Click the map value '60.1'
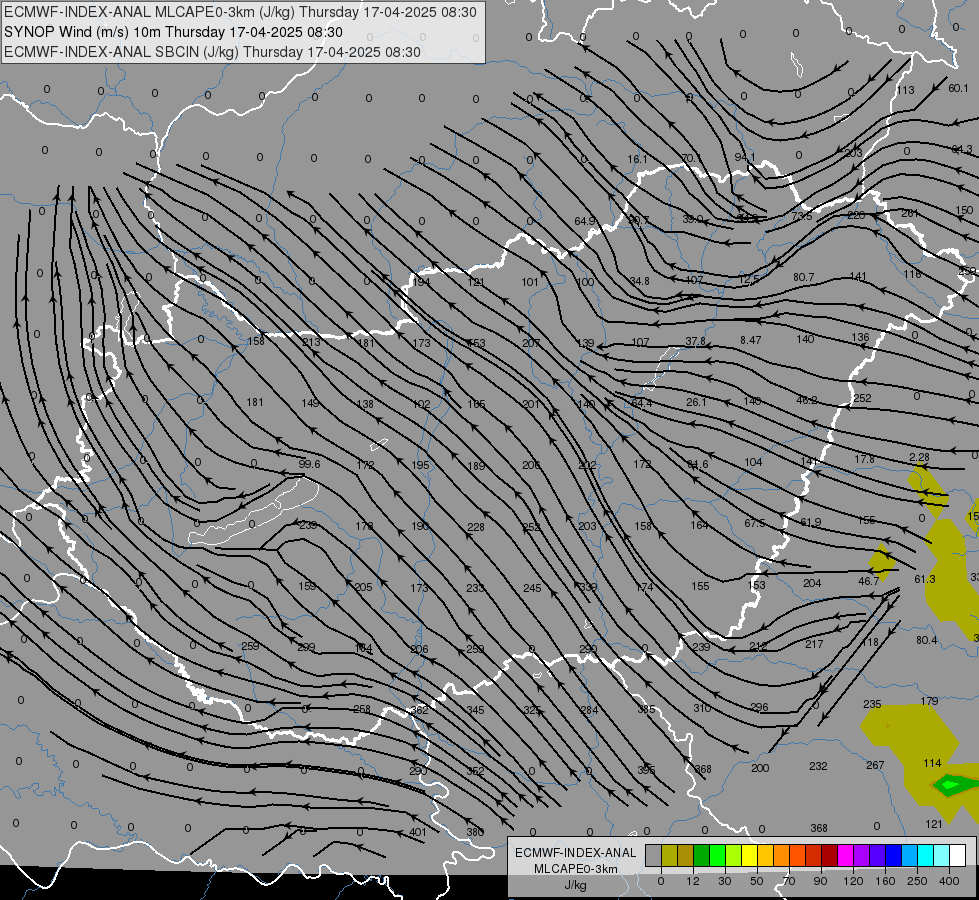 click(958, 89)
